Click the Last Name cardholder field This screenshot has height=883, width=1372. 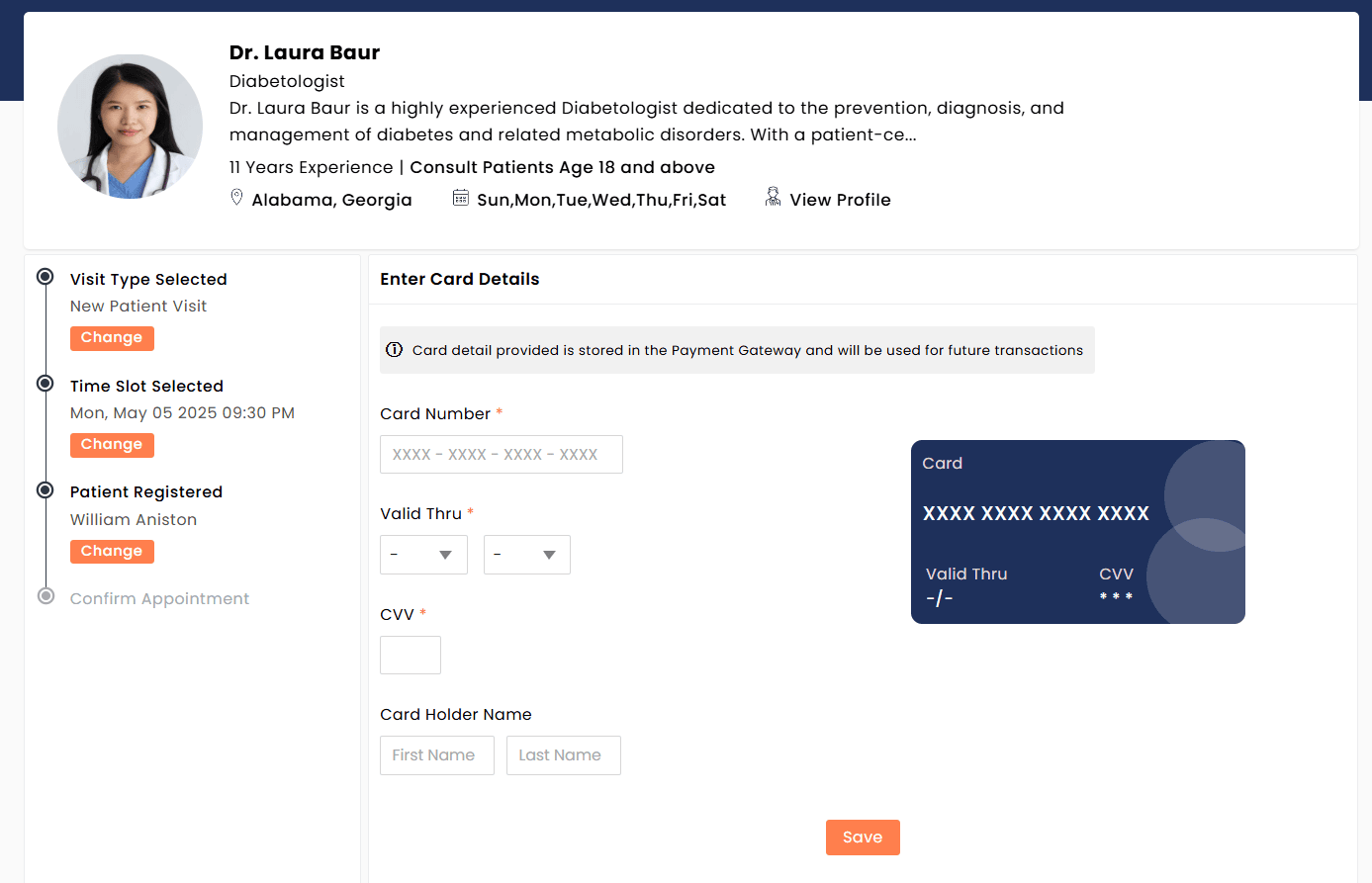point(563,754)
